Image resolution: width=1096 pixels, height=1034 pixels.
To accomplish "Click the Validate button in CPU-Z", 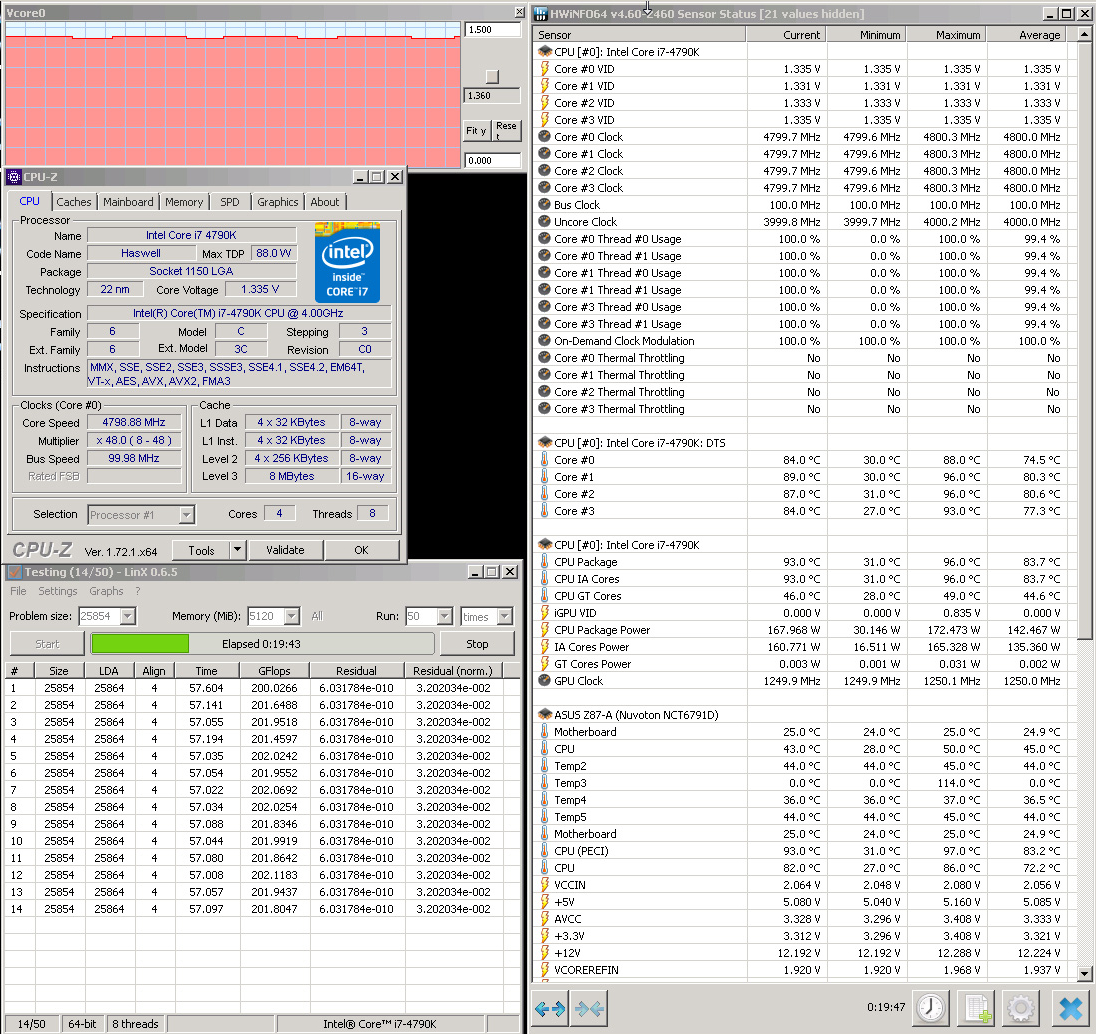I will 285,550.
